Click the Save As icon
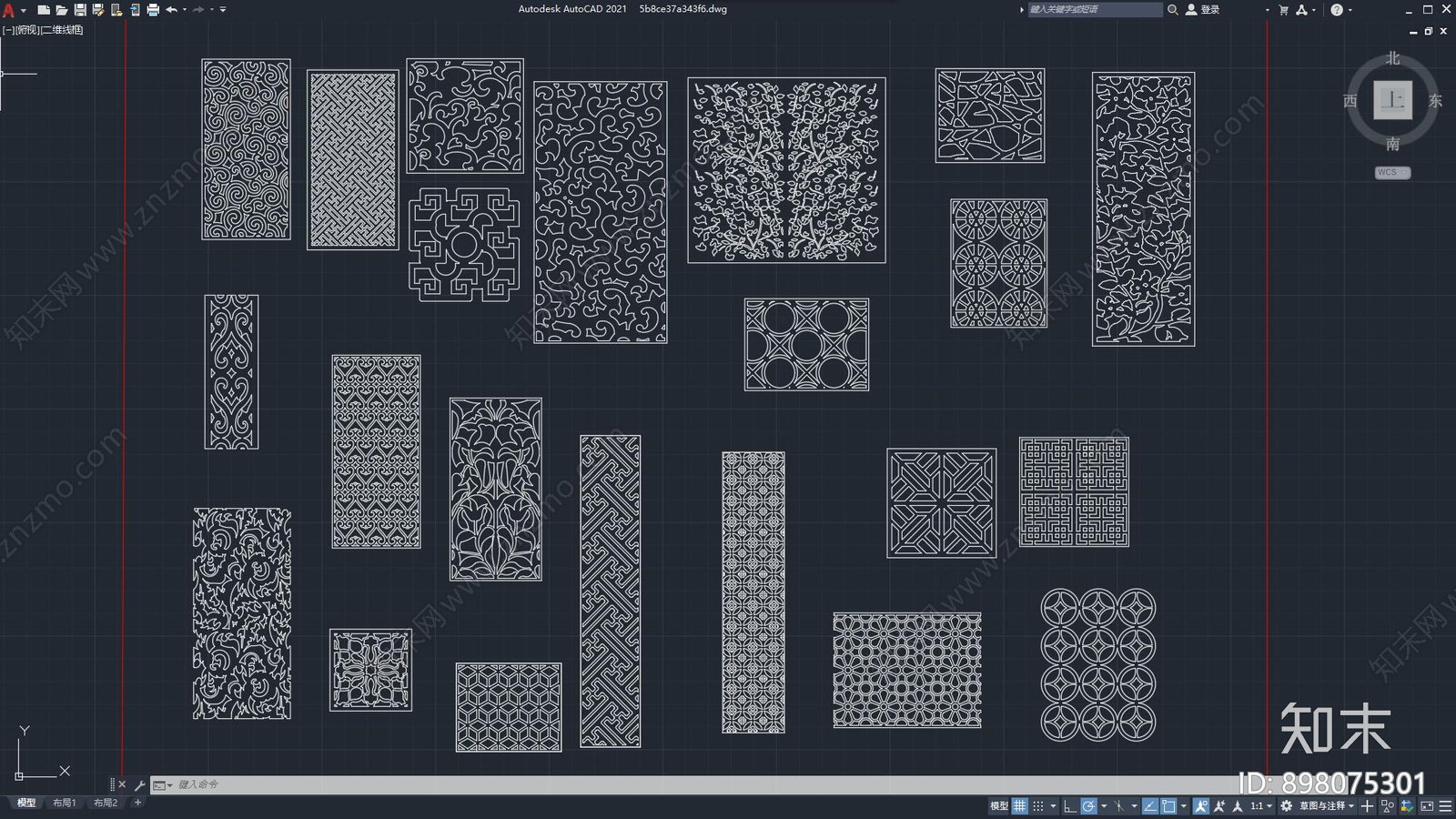The image size is (1456, 819). (98, 10)
